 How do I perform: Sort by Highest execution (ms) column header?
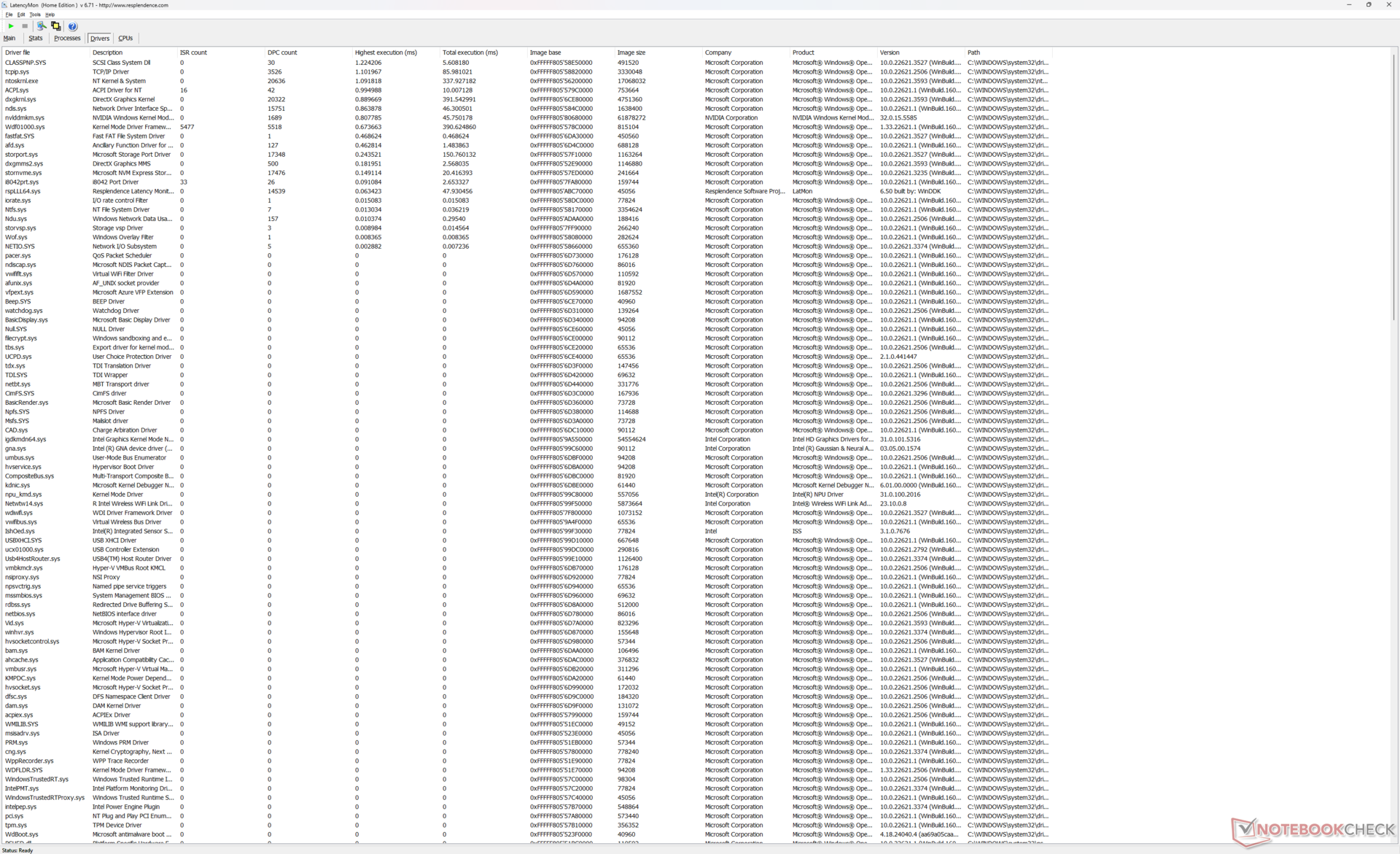tap(386, 53)
